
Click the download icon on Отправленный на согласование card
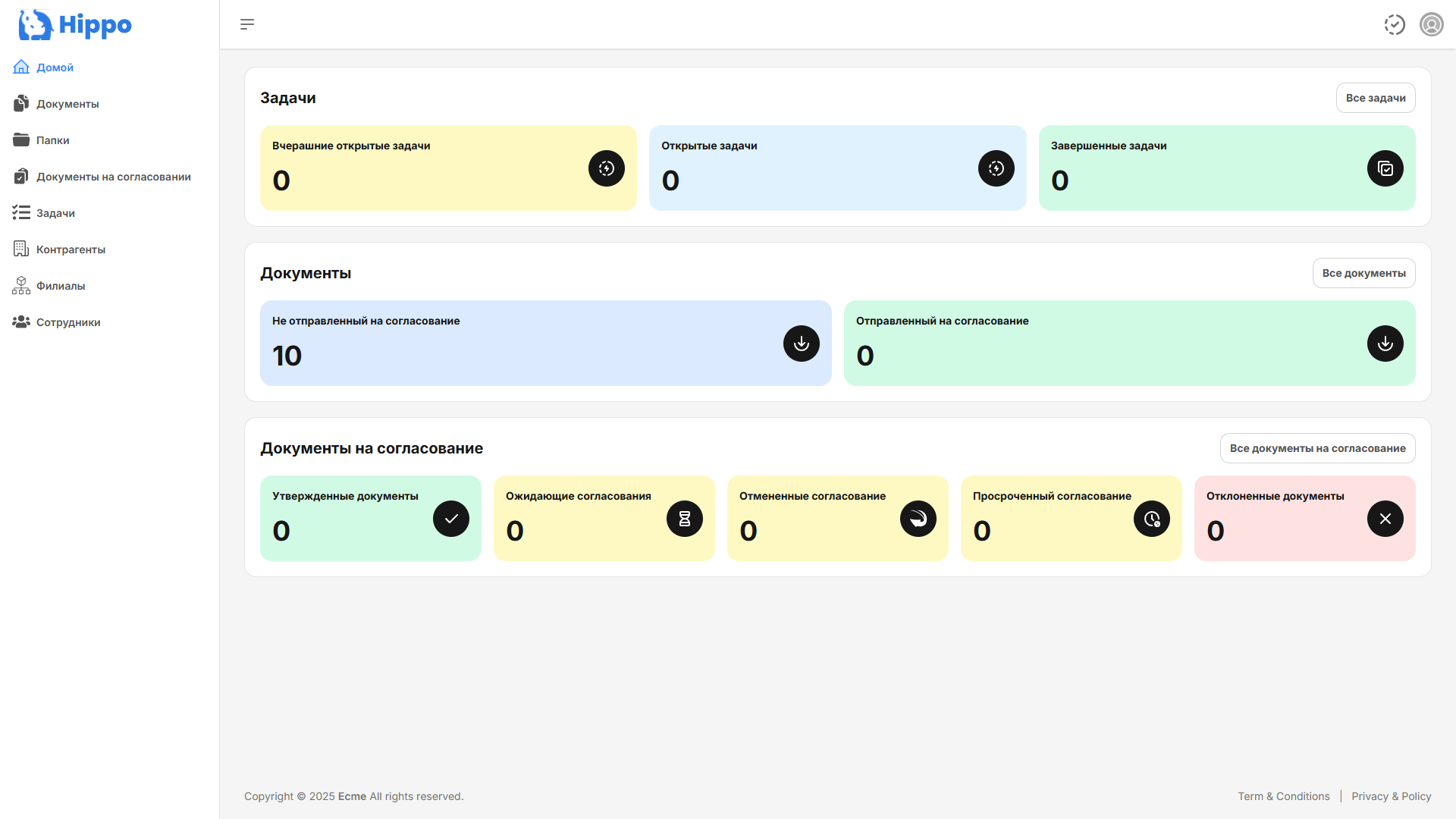(1385, 344)
